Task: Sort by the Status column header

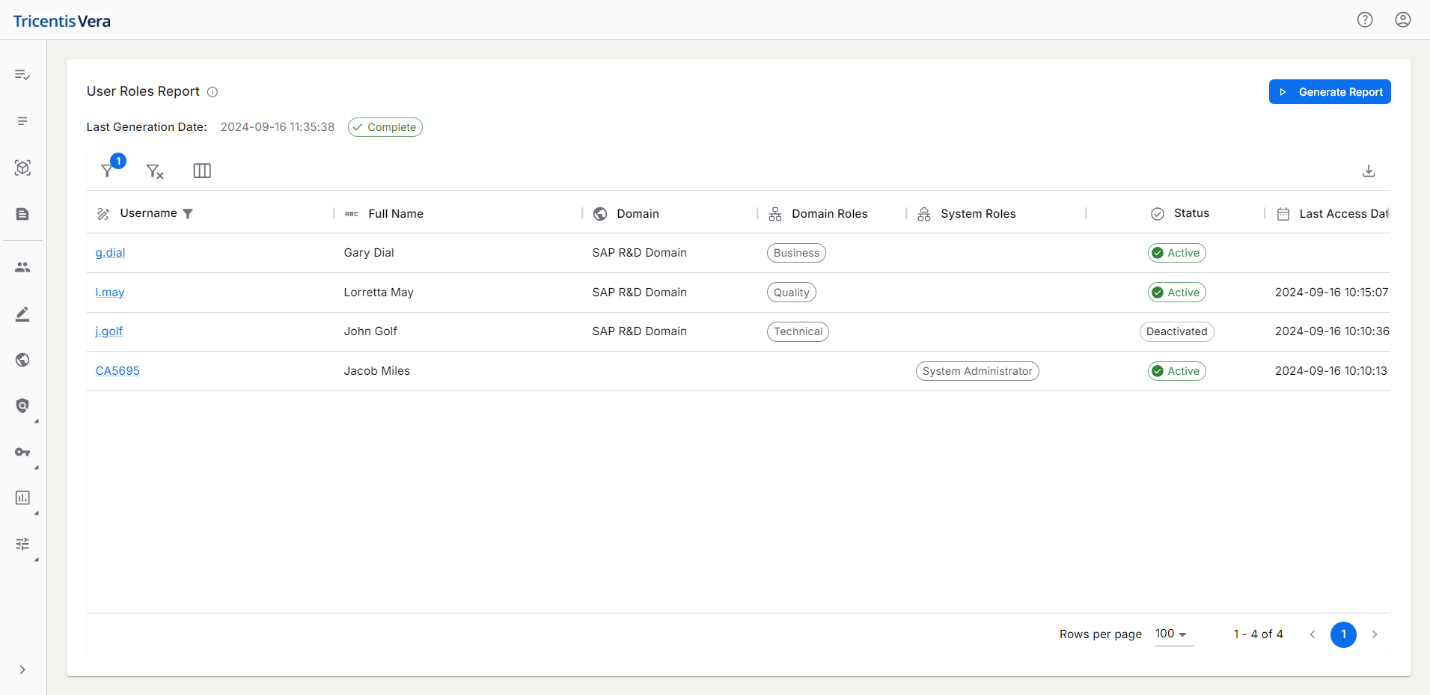Action: click(1191, 213)
